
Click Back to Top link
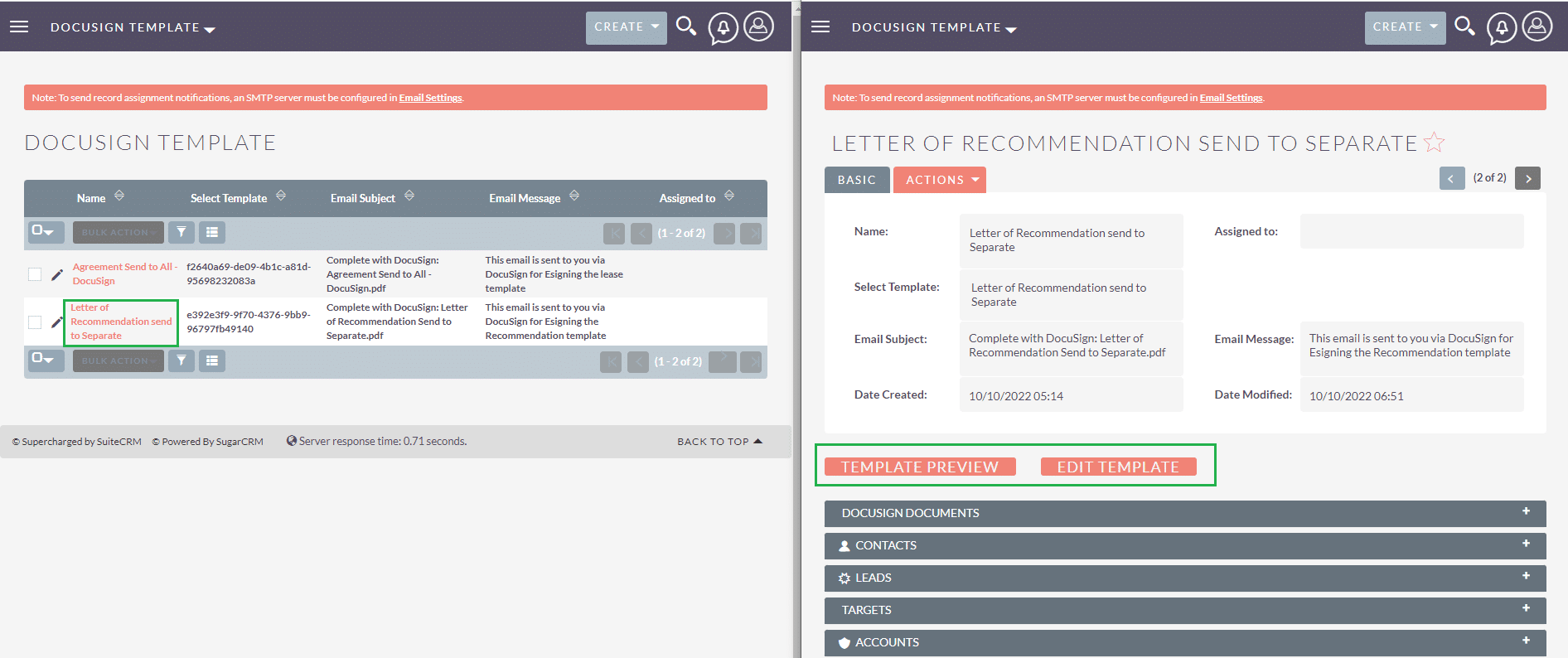(719, 442)
